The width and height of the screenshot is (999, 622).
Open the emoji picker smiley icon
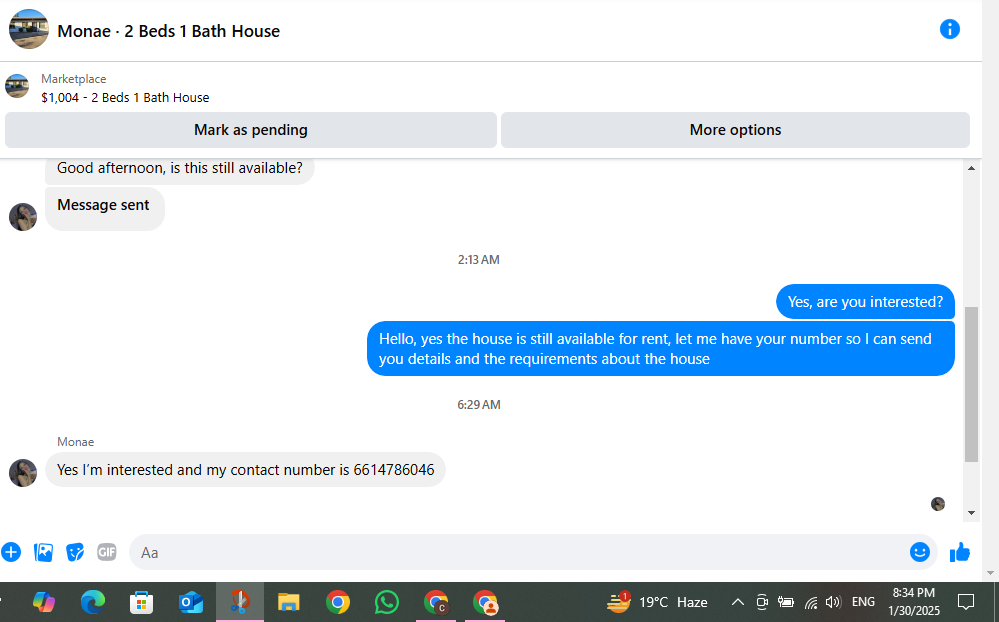click(x=919, y=552)
